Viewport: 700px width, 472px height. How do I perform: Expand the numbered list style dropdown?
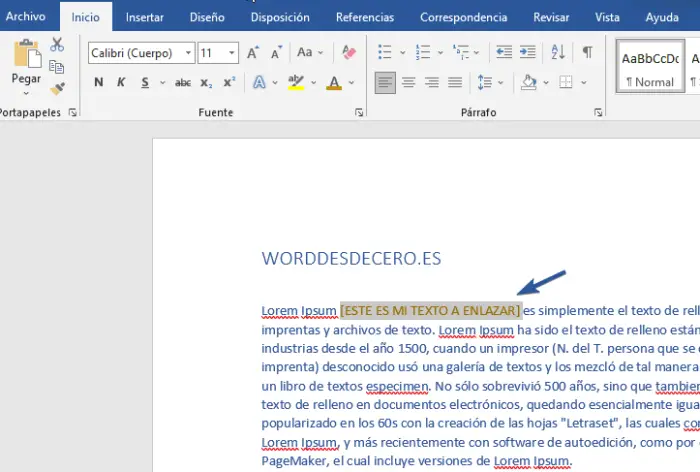click(441, 53)
